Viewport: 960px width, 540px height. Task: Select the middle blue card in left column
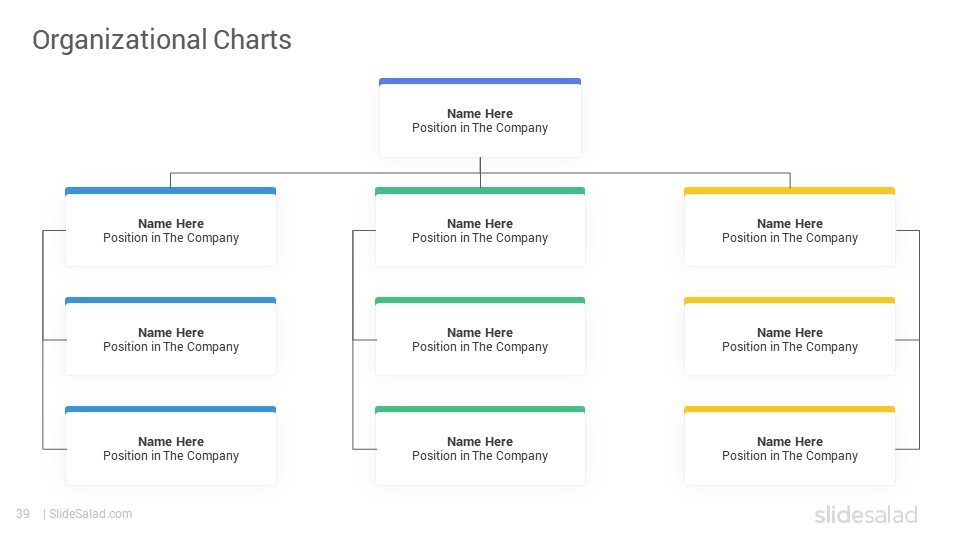pos(170,336)
